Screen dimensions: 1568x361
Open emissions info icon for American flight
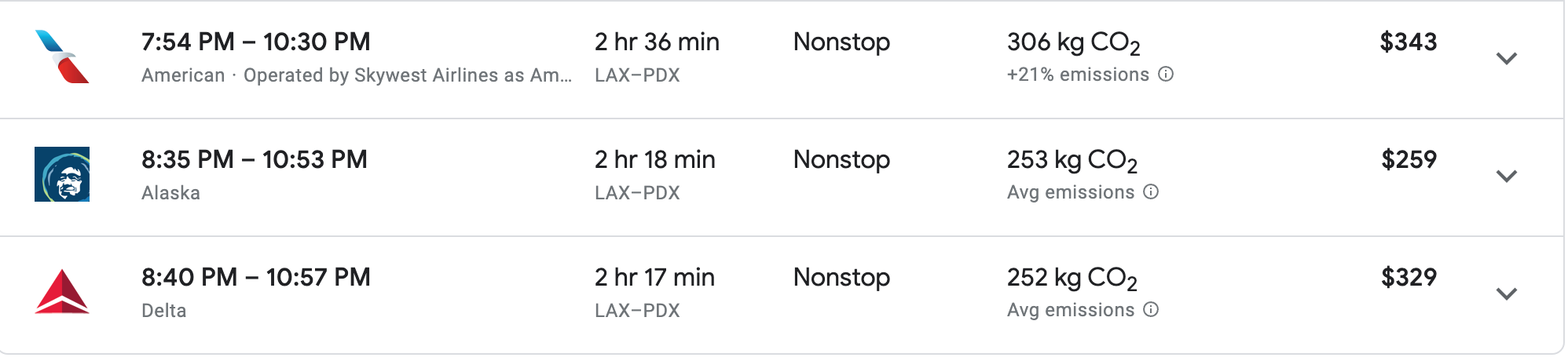[x=1167, y=75]
